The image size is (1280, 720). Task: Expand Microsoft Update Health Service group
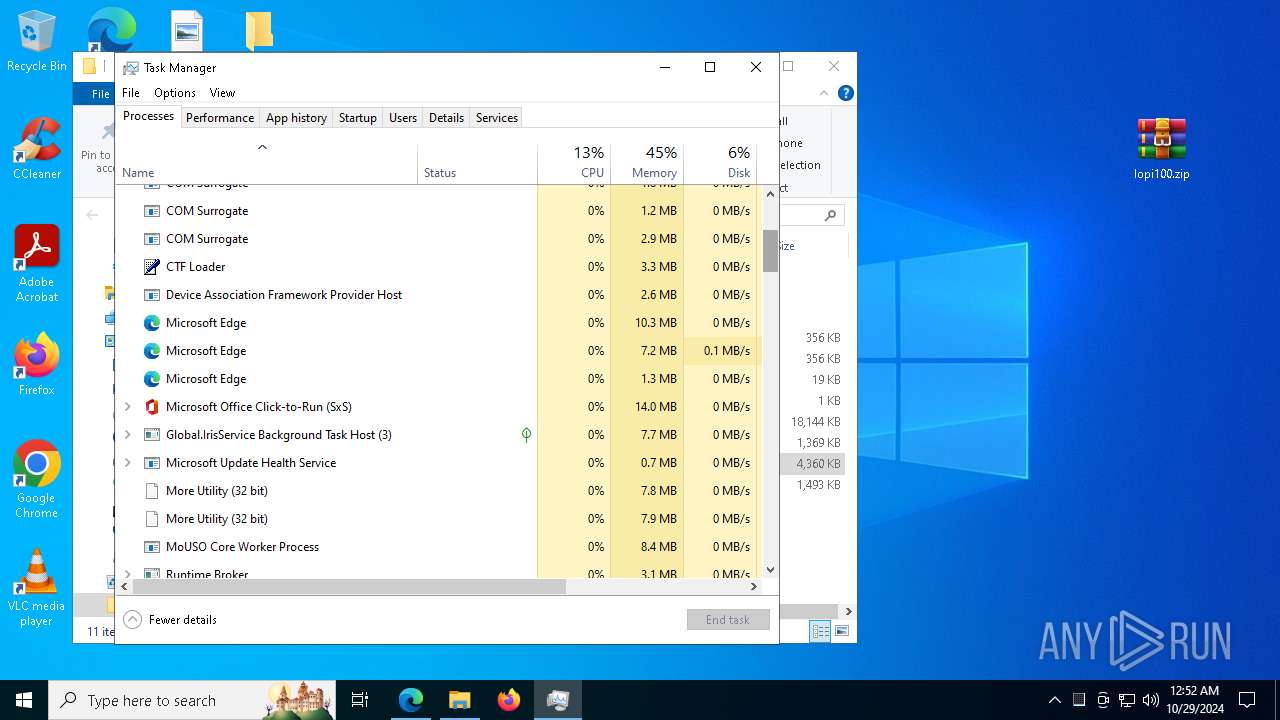click(127, 463)
